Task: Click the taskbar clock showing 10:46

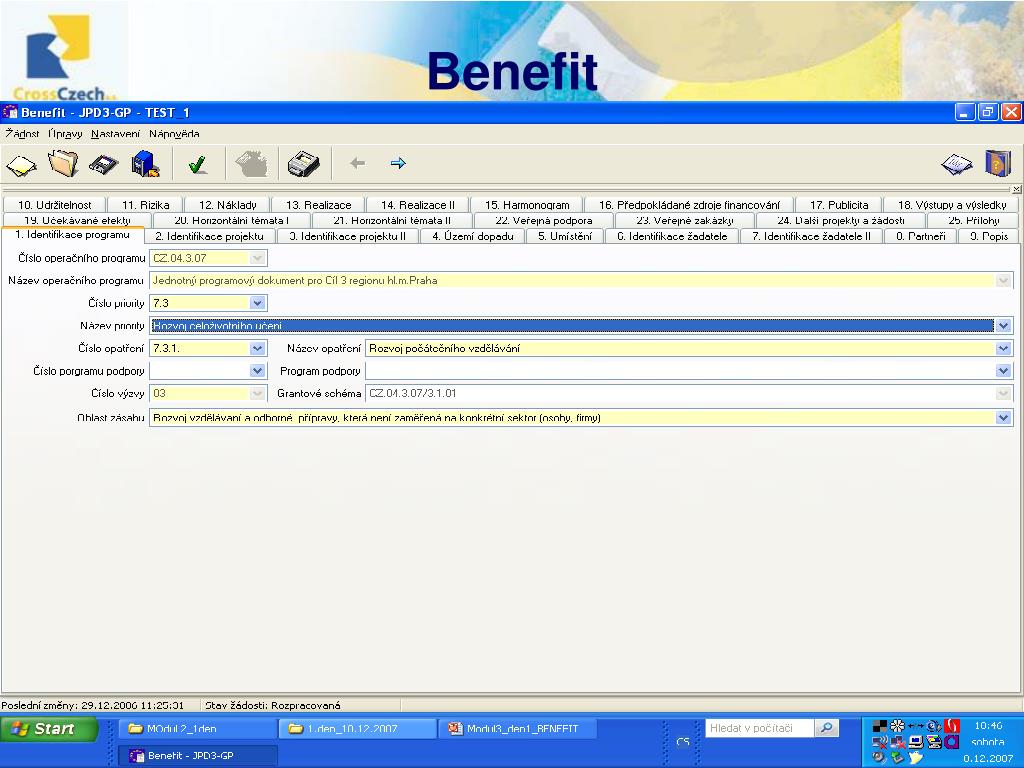Action: click(987, 726)
